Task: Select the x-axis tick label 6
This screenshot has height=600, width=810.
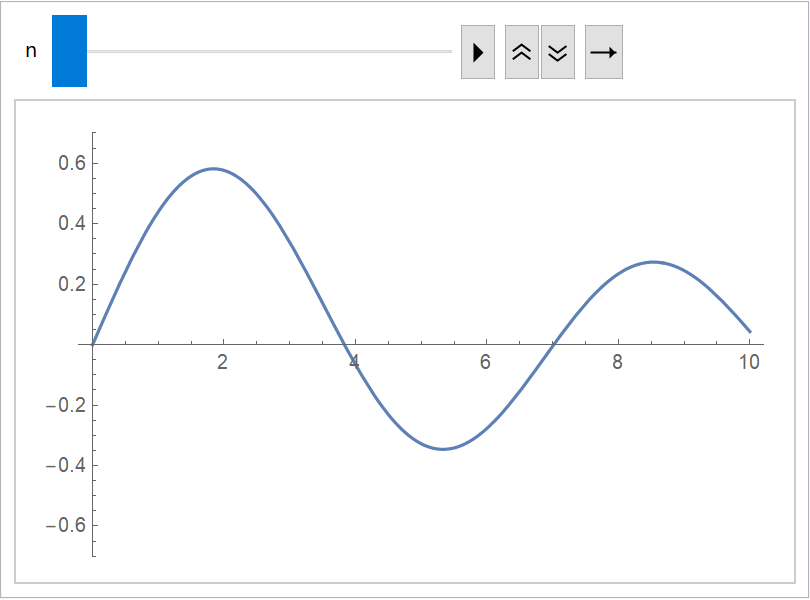Action: pyautogui.click(x=486, y=362)
